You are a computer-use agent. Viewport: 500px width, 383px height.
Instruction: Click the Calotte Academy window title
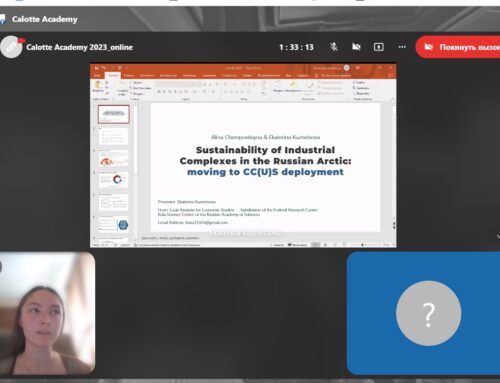pos(45,19)
